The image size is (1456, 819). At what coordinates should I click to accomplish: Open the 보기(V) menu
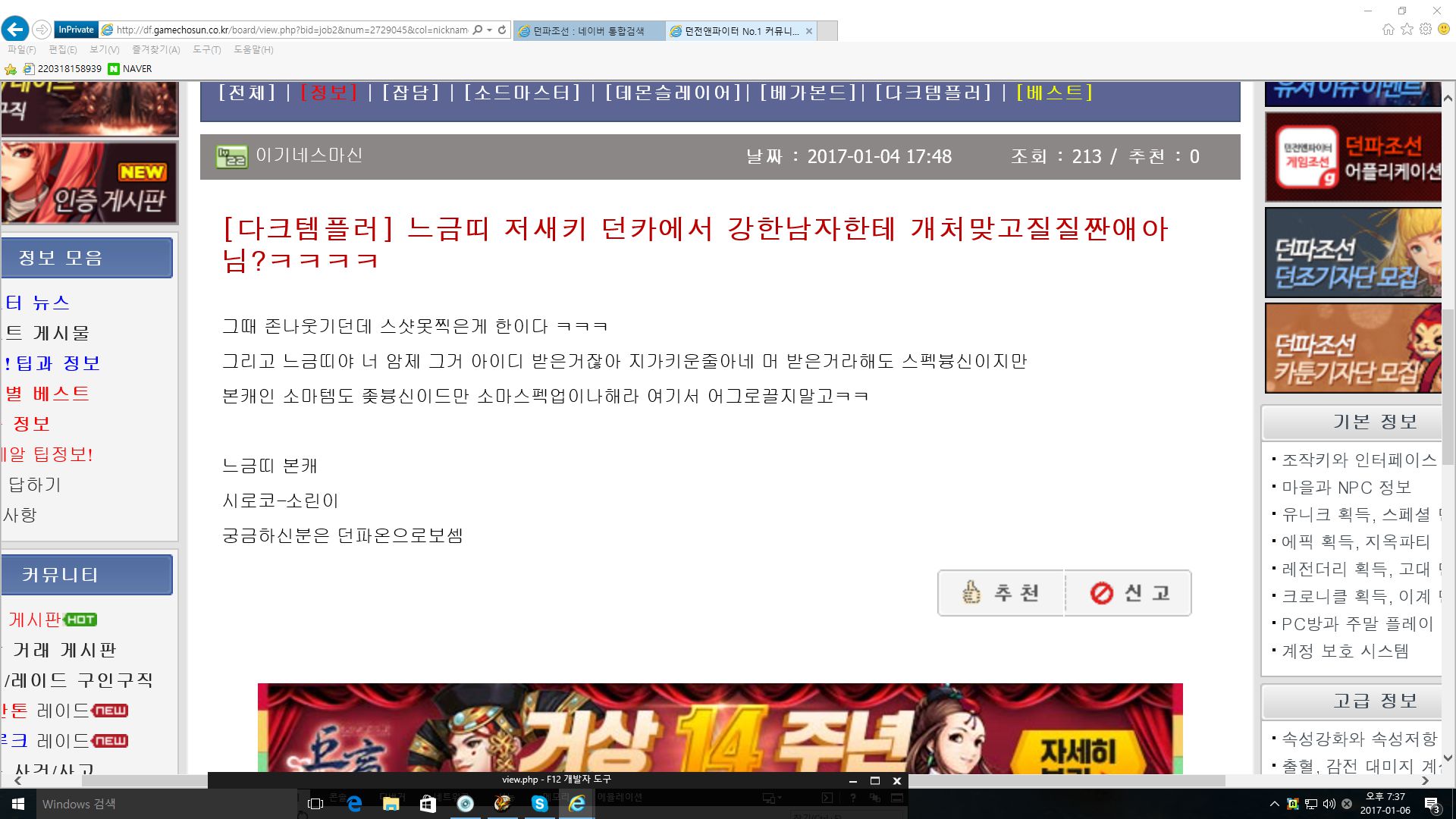point(104,49)
